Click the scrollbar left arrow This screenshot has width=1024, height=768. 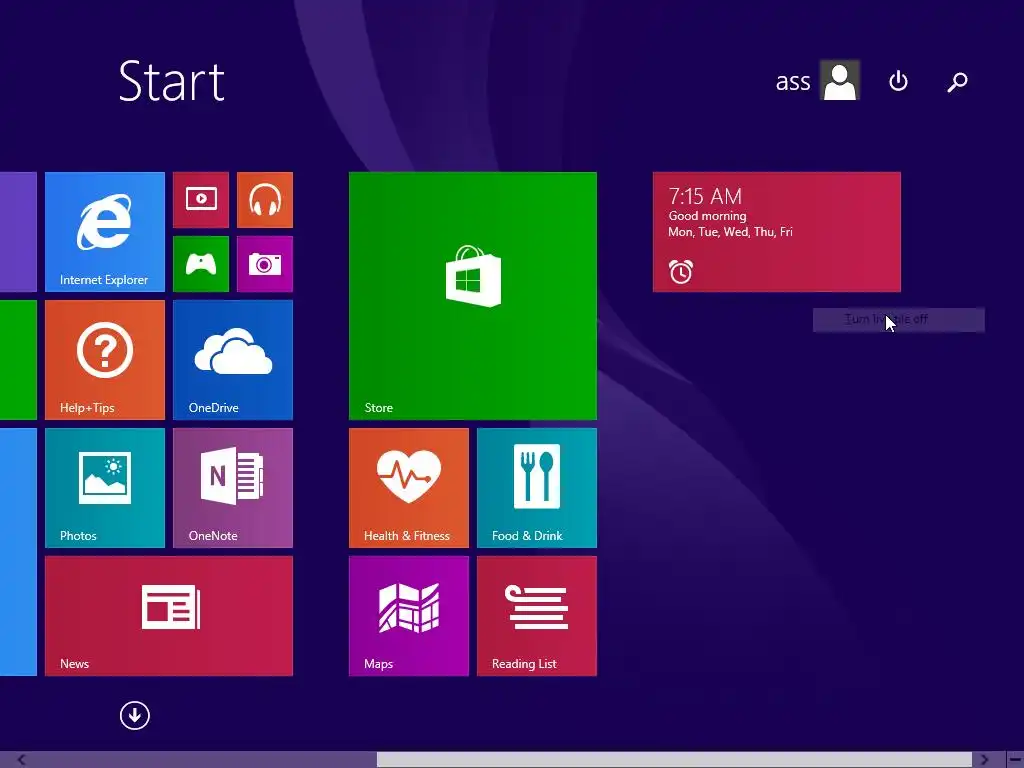click(22, 760)
